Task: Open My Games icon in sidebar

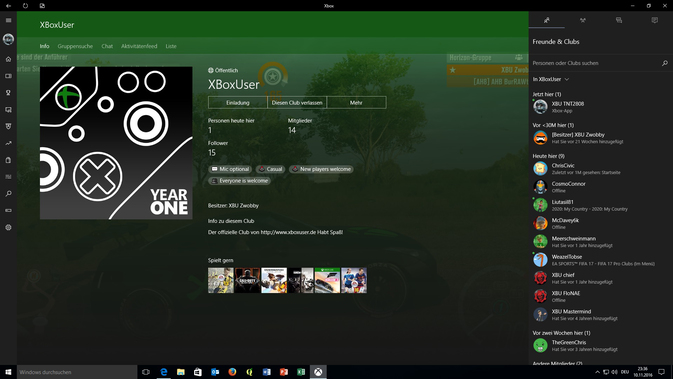Action: point(8,76)
